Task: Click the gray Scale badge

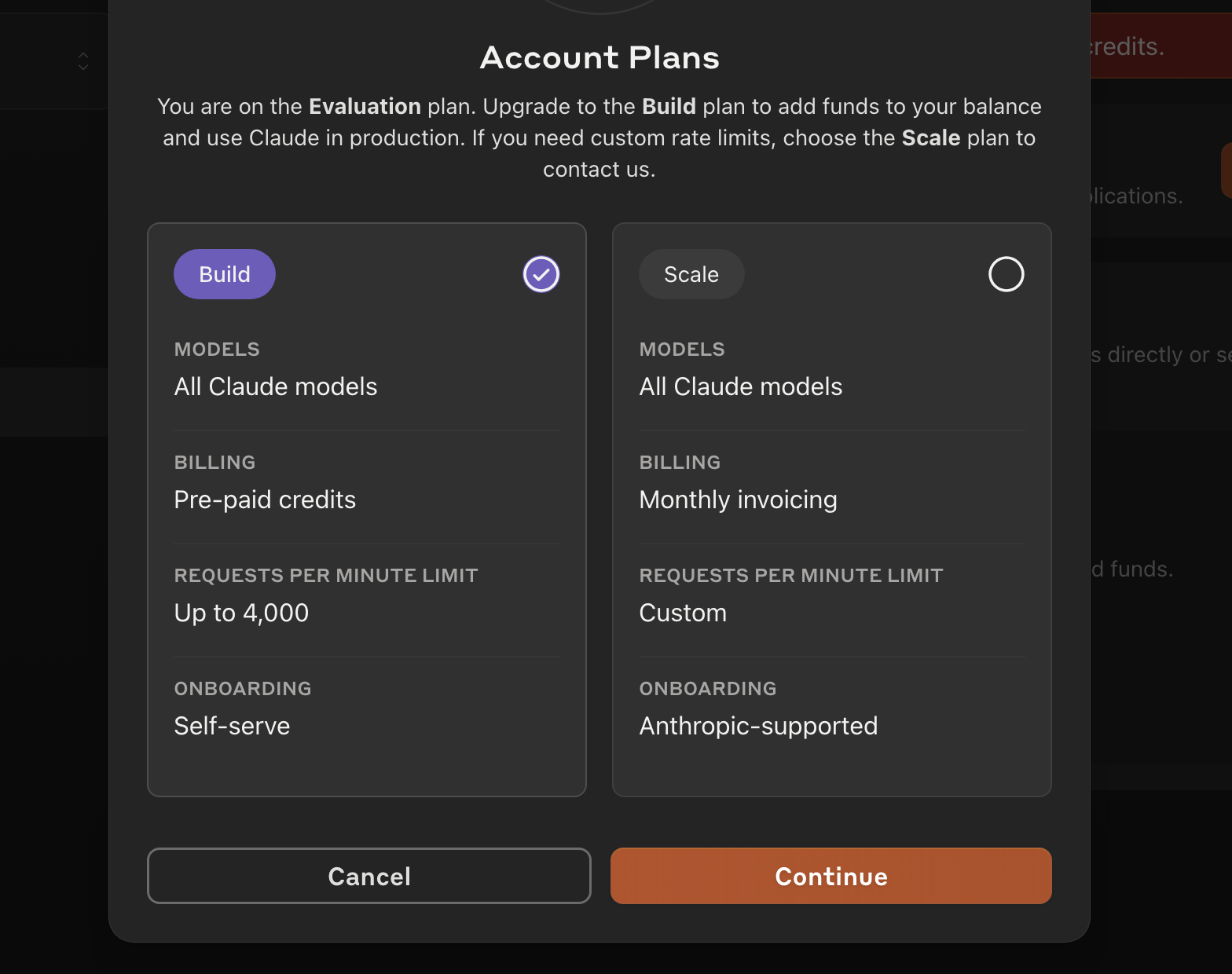Action: click(691, 274)
